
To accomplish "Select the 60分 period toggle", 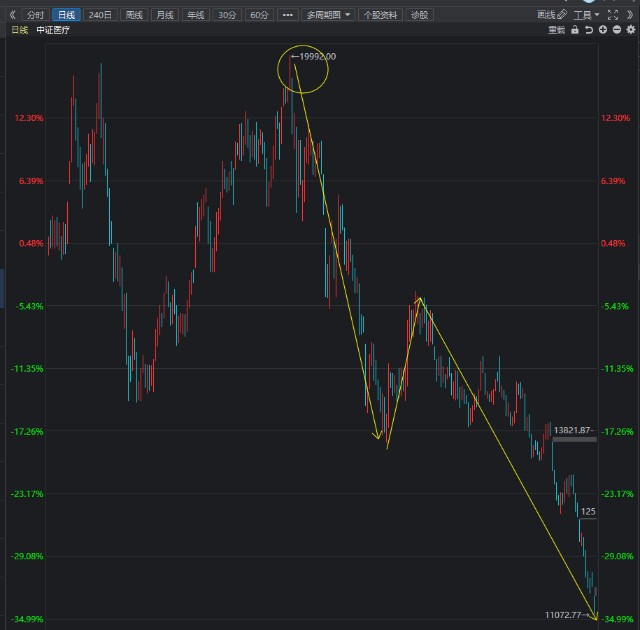I will pos(259,15).
